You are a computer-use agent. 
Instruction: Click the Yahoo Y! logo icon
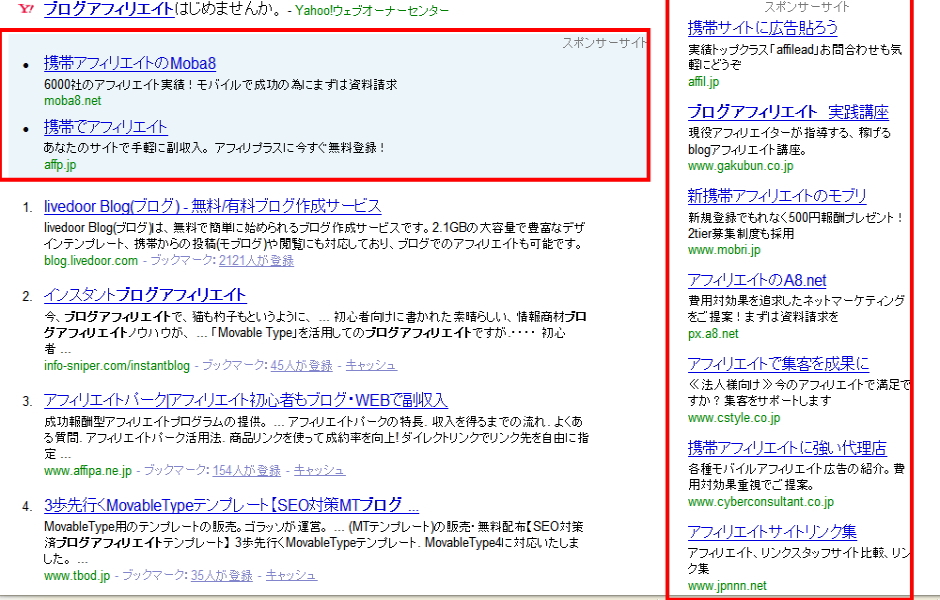click(26, 8)
